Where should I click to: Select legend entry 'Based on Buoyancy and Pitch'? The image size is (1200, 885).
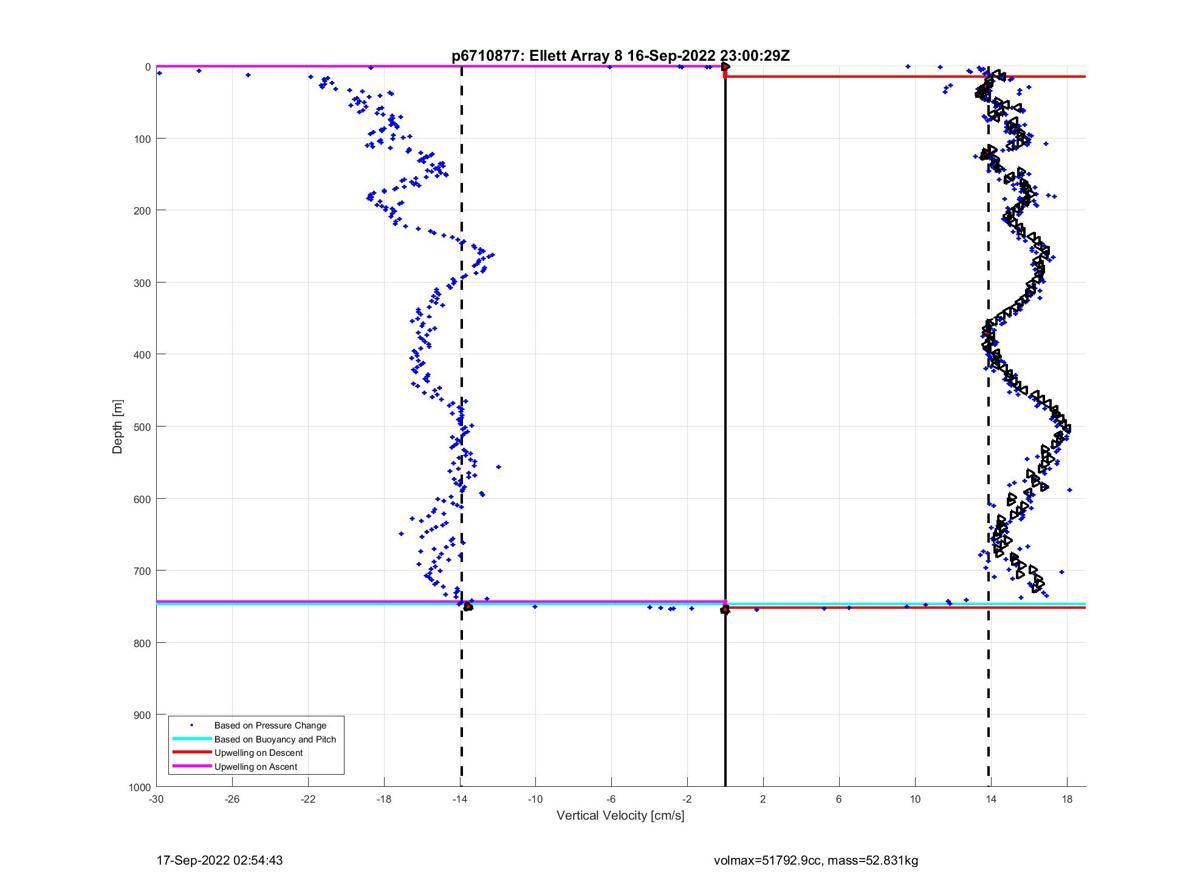tap(275, 739)
